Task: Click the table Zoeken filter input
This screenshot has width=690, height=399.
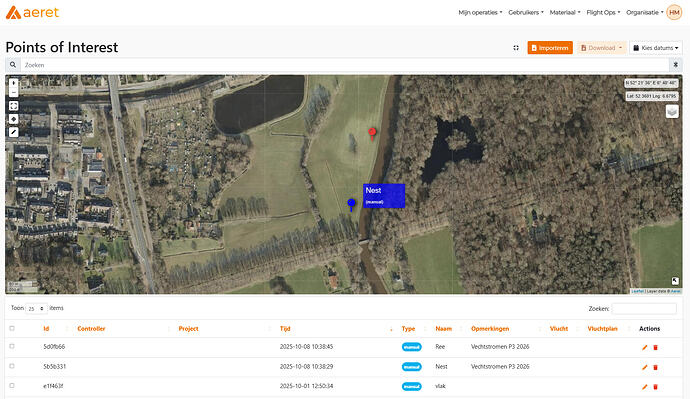Action: 644,309
